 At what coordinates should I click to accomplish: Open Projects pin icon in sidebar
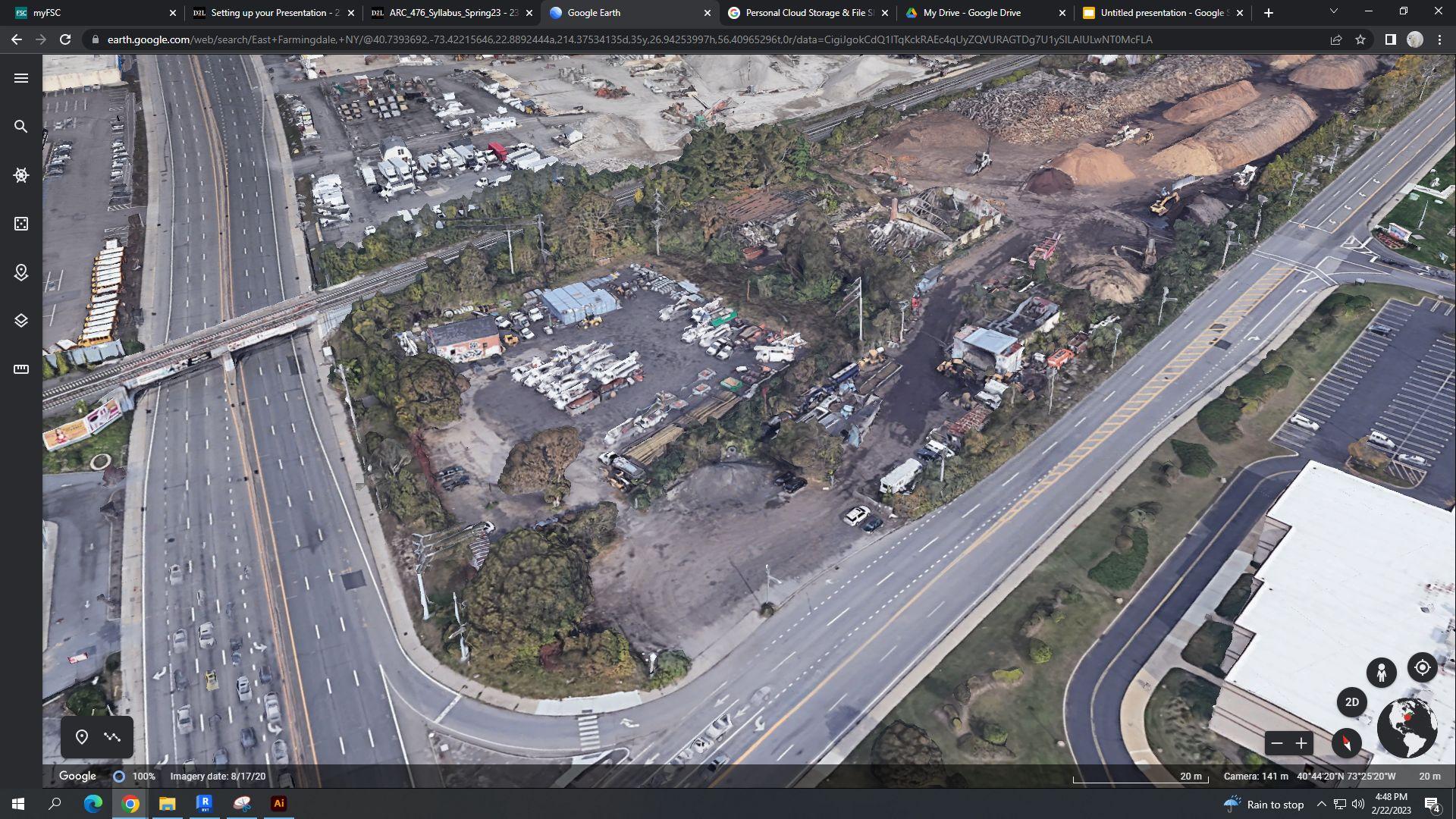pyautogui.click(x=21, y=272)
